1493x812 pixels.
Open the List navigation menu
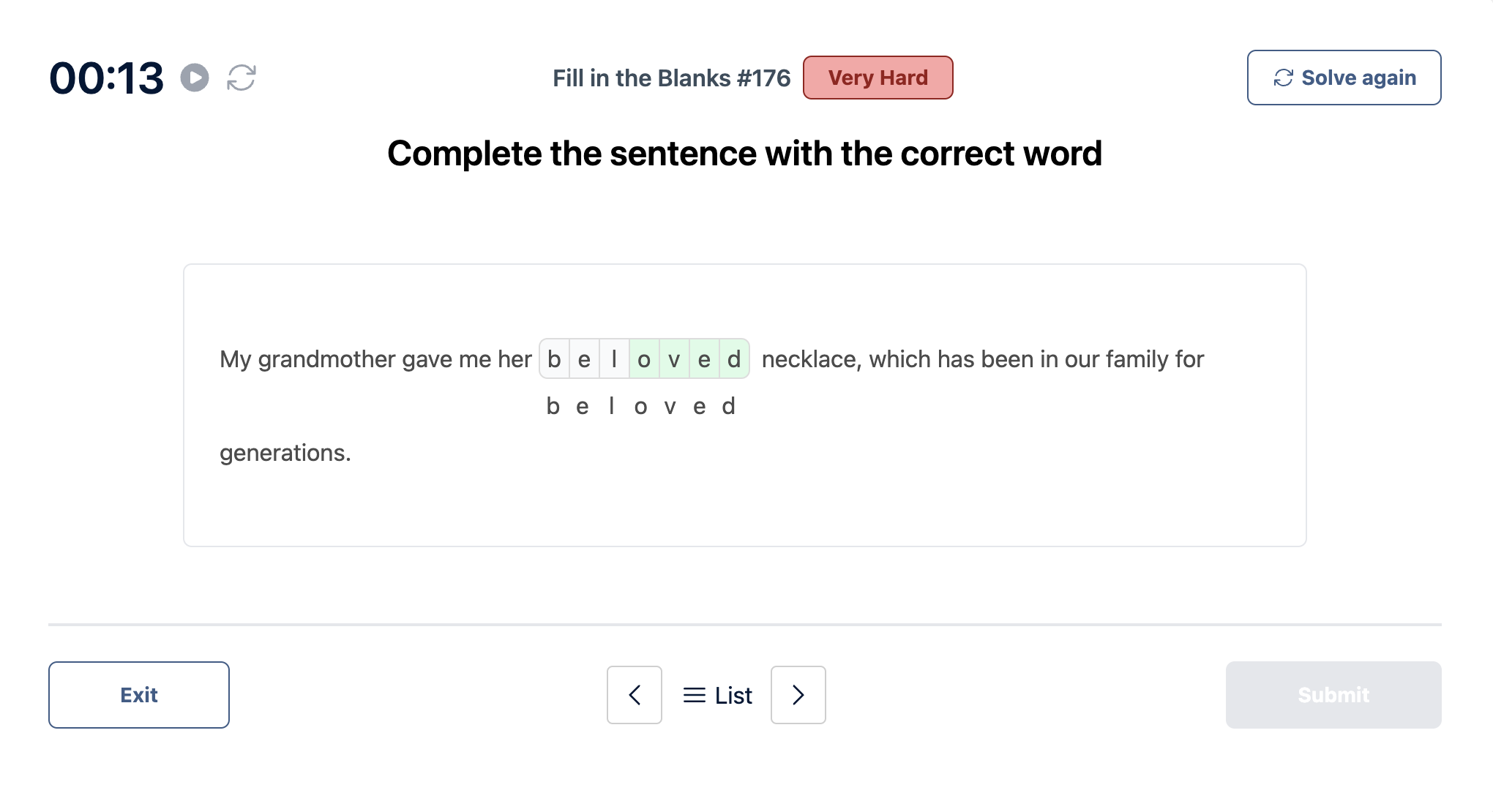point(717,695)
